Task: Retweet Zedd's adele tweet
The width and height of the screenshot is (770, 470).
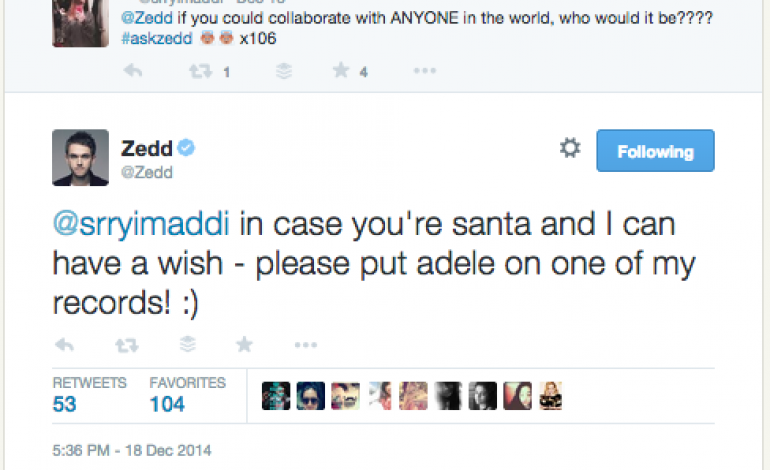Action: [x=126, y=344]
